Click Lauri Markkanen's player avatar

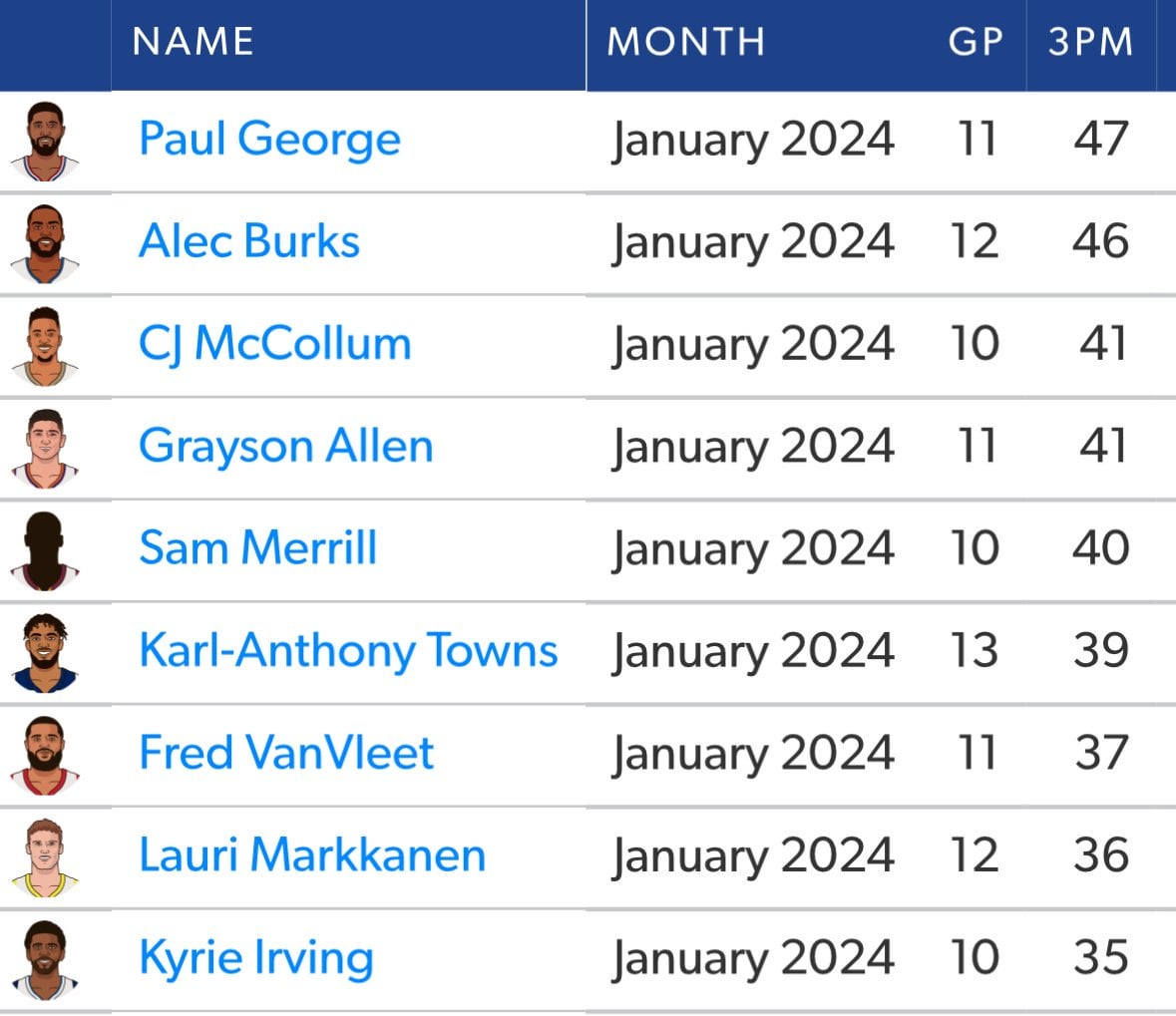pos(45,857)
